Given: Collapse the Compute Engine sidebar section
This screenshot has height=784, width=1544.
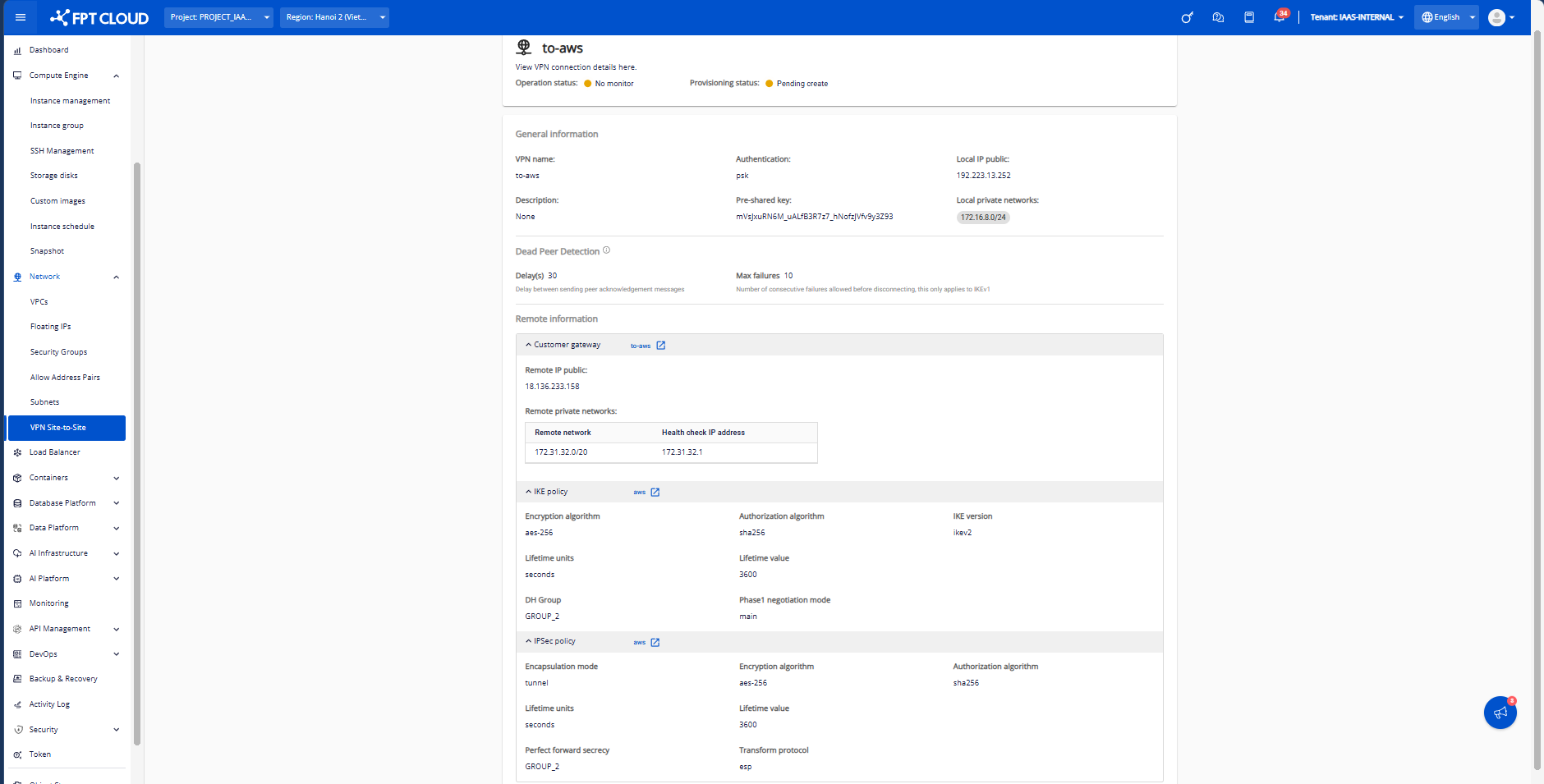Looking at the screenshot, I should [x=116, y=76].
